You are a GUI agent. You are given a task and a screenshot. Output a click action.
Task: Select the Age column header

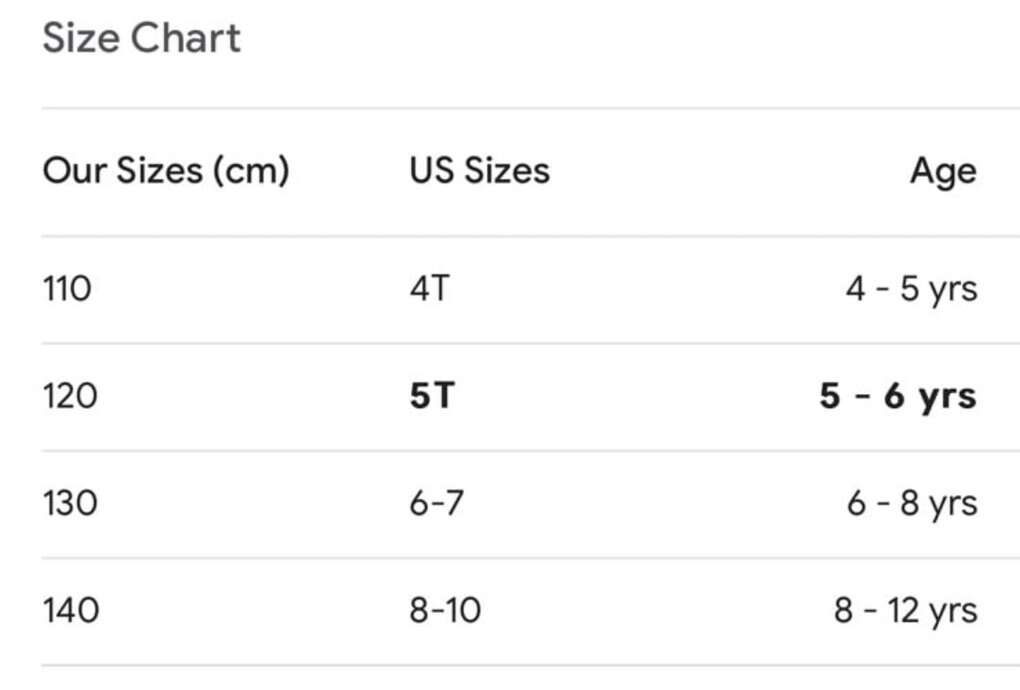pos(942,171)
